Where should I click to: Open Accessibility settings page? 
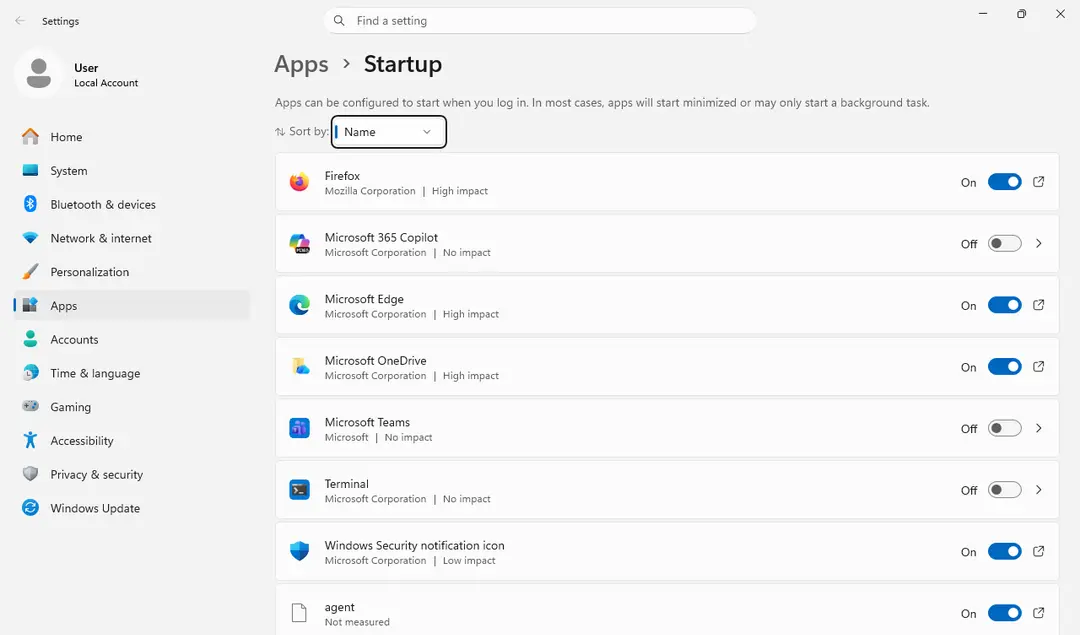point(131,440)
